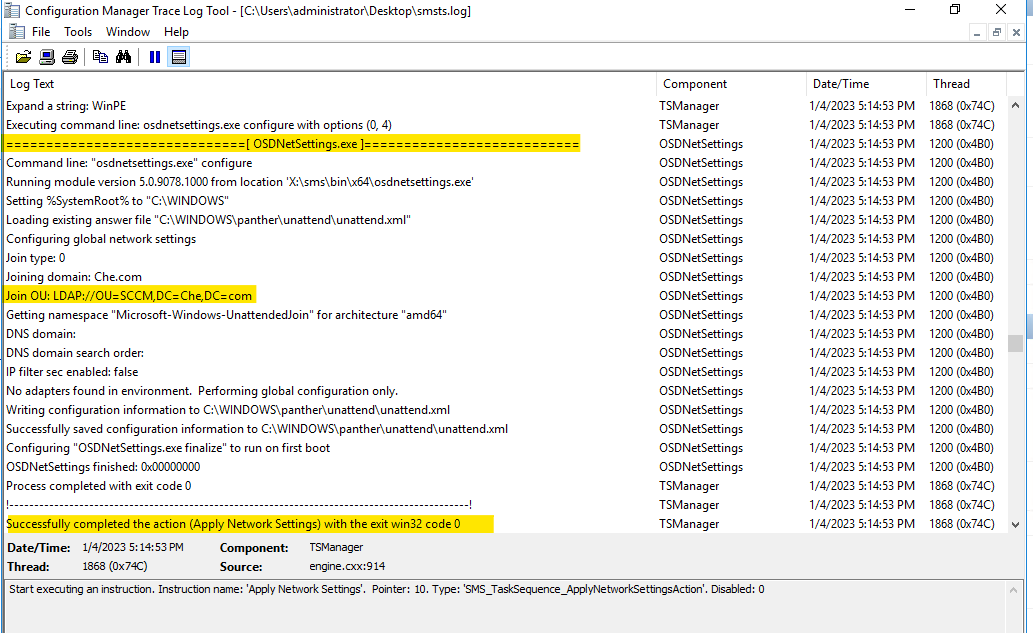Select the 'Configuring OSDNetSettings.exe finalize' row
Image resolution: width=1033 pixels, height=633 pixels.
pos(505,448)
